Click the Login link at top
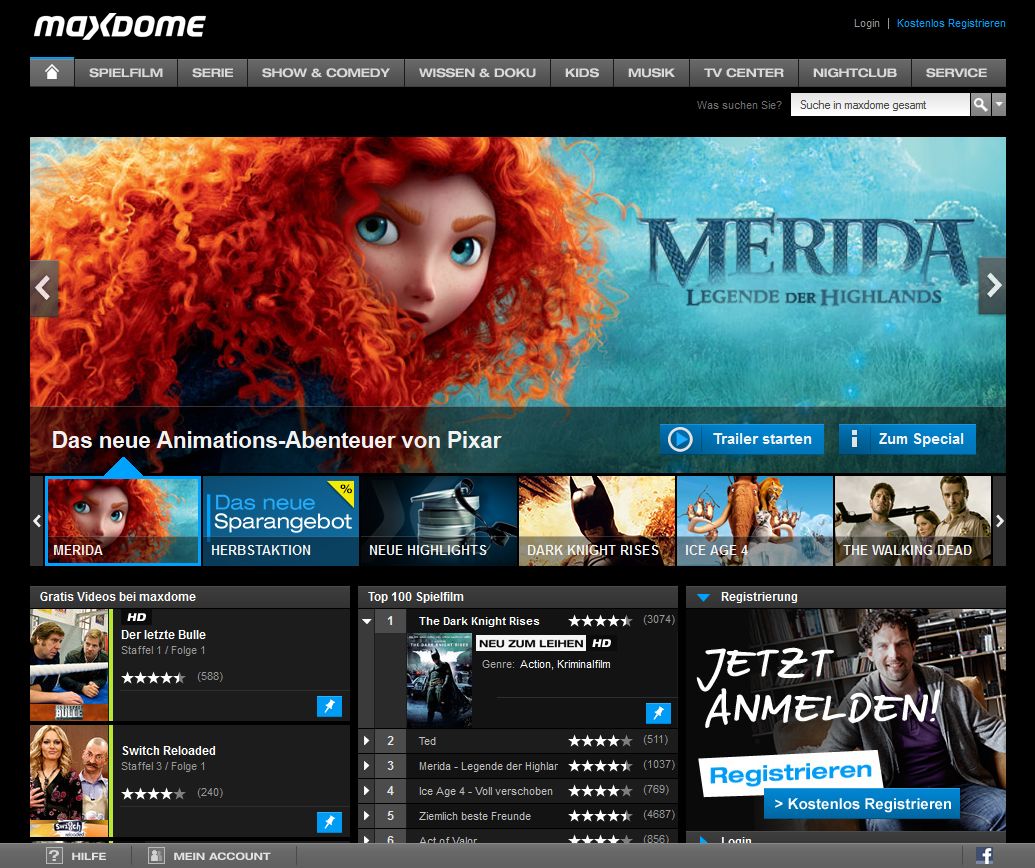Viewport: 1035px width, 868px height. tap(867, 23)
